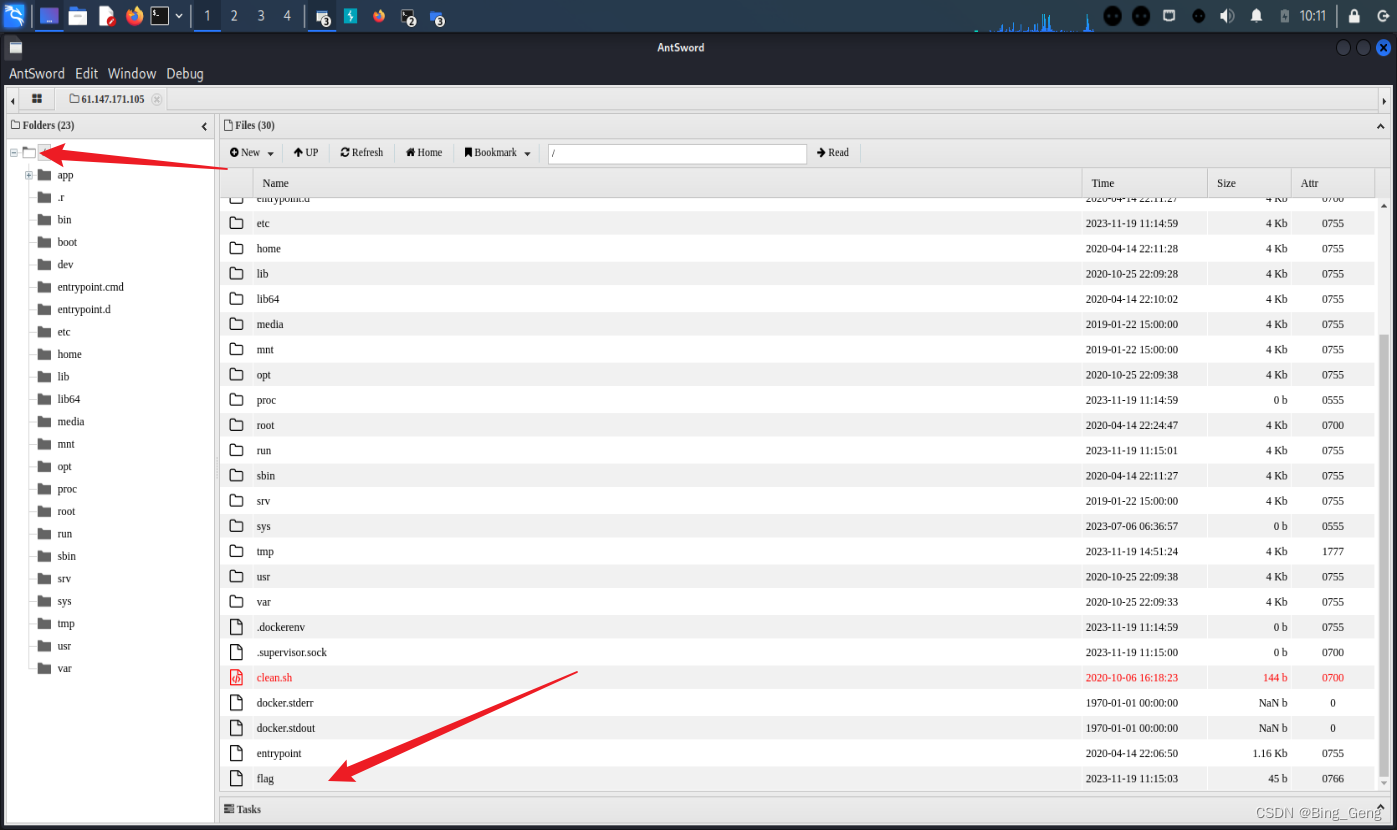Collapse the root folder node with the minus box

coord(13,152)
